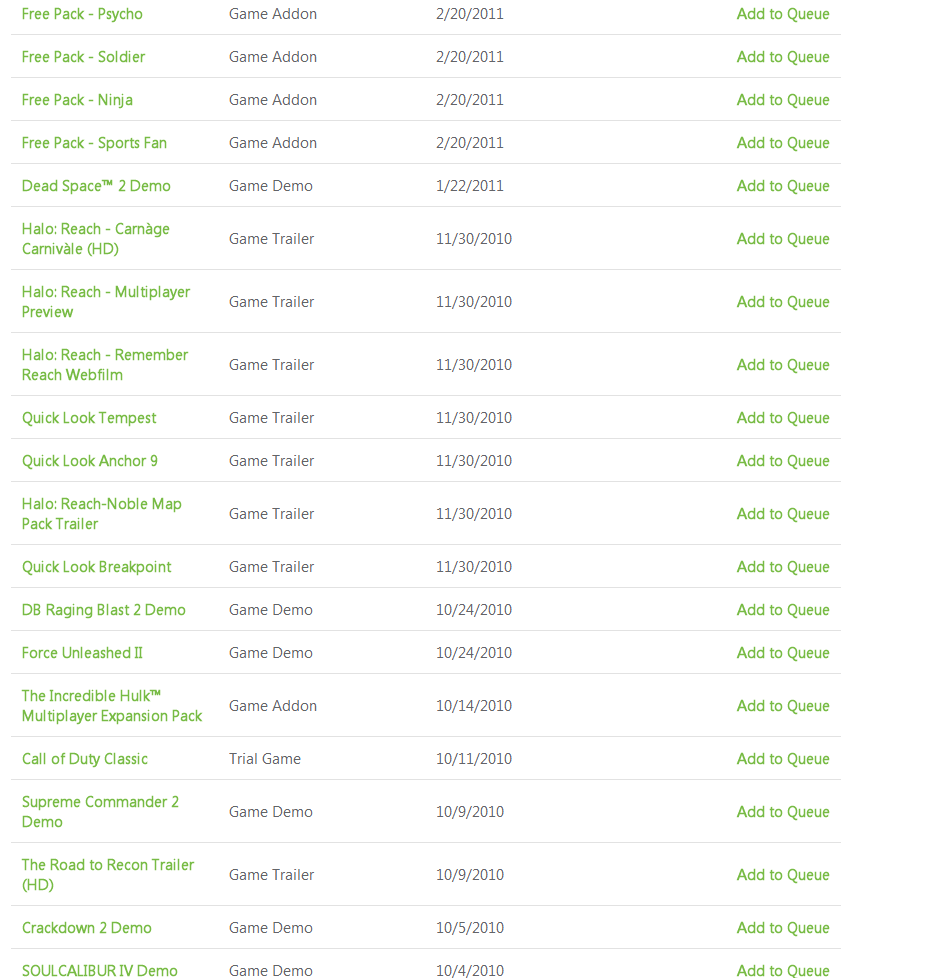Image resolution: width=948 pixels, height=978 pixels.
Task: Open the Free Pack - Soldier link
Action: 84,57
